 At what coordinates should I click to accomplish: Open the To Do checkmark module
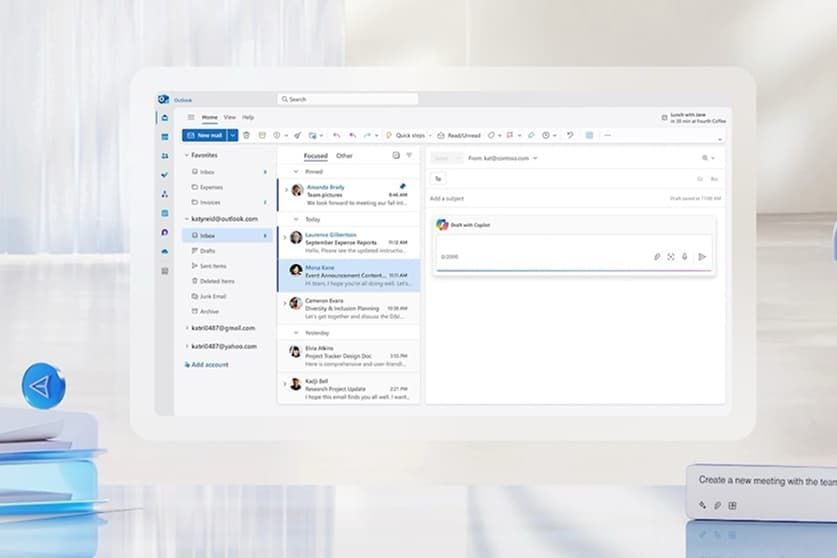164,175
